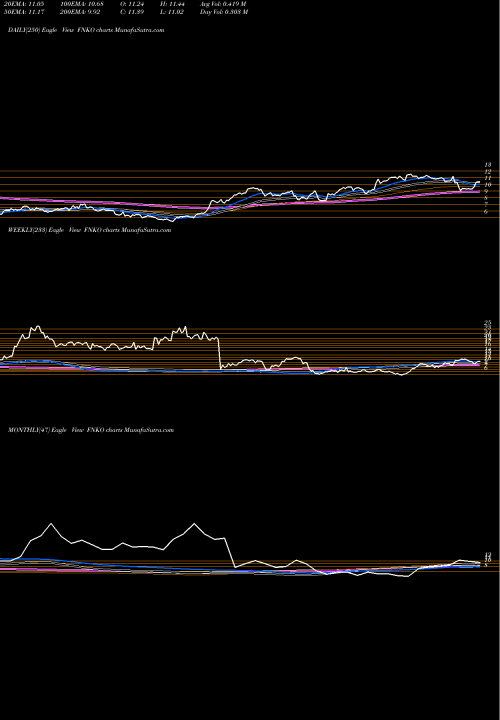Click the 6 label on daily price axis
Screen dimensions: 500x720
coord(486,212)
